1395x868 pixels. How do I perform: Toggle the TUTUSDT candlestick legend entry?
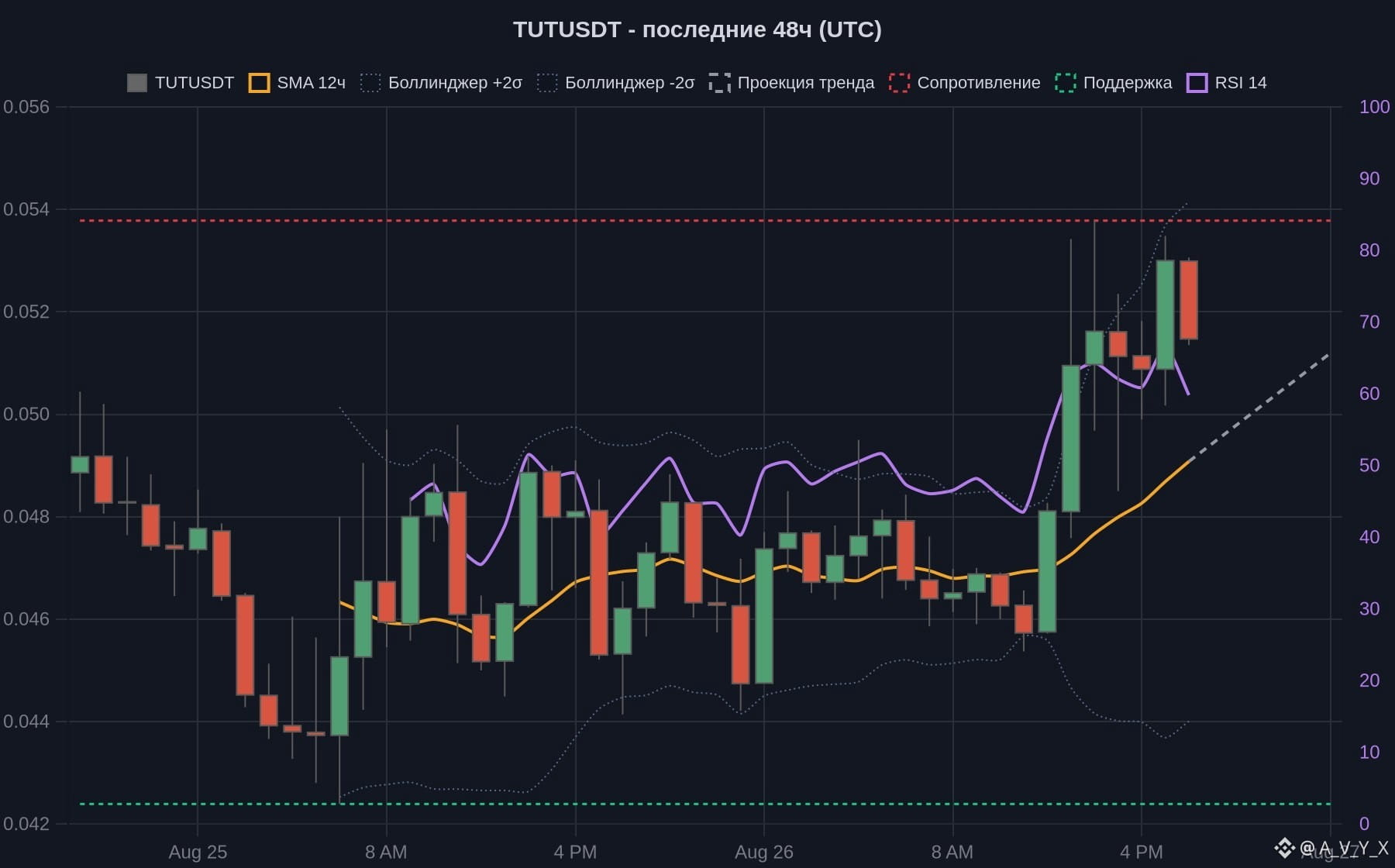pos(181,83)
